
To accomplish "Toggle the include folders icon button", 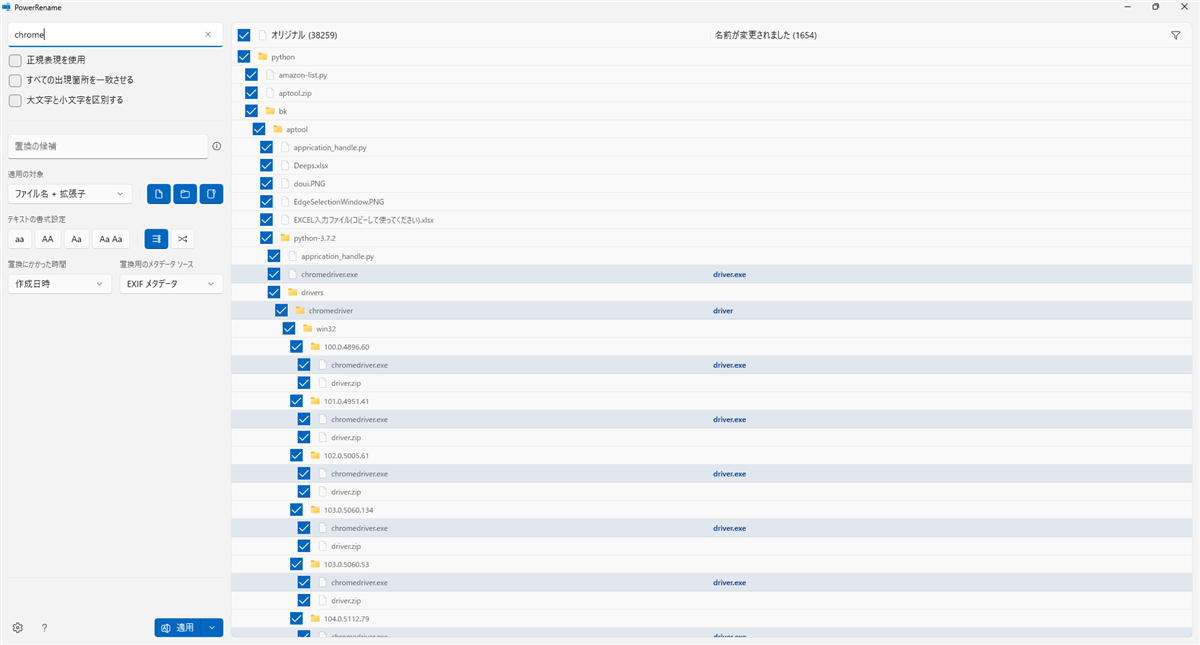I will [x=184, y=194].
